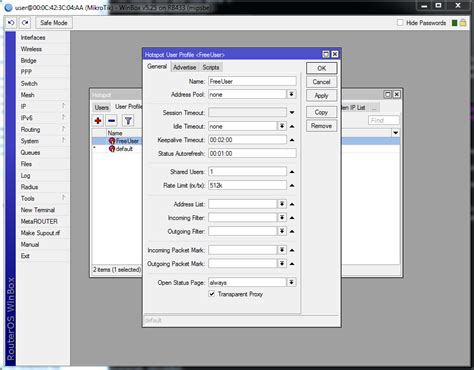Viewport: 474px width, 370px height.
Task: Click the Find search box
Action: click(x=384, y=120)
